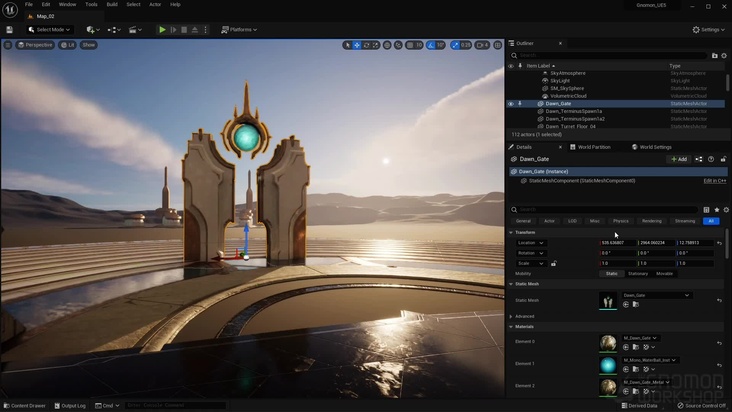Close the Outliner tab
Viewport: 732px width, 412px height.
(560, 43)
